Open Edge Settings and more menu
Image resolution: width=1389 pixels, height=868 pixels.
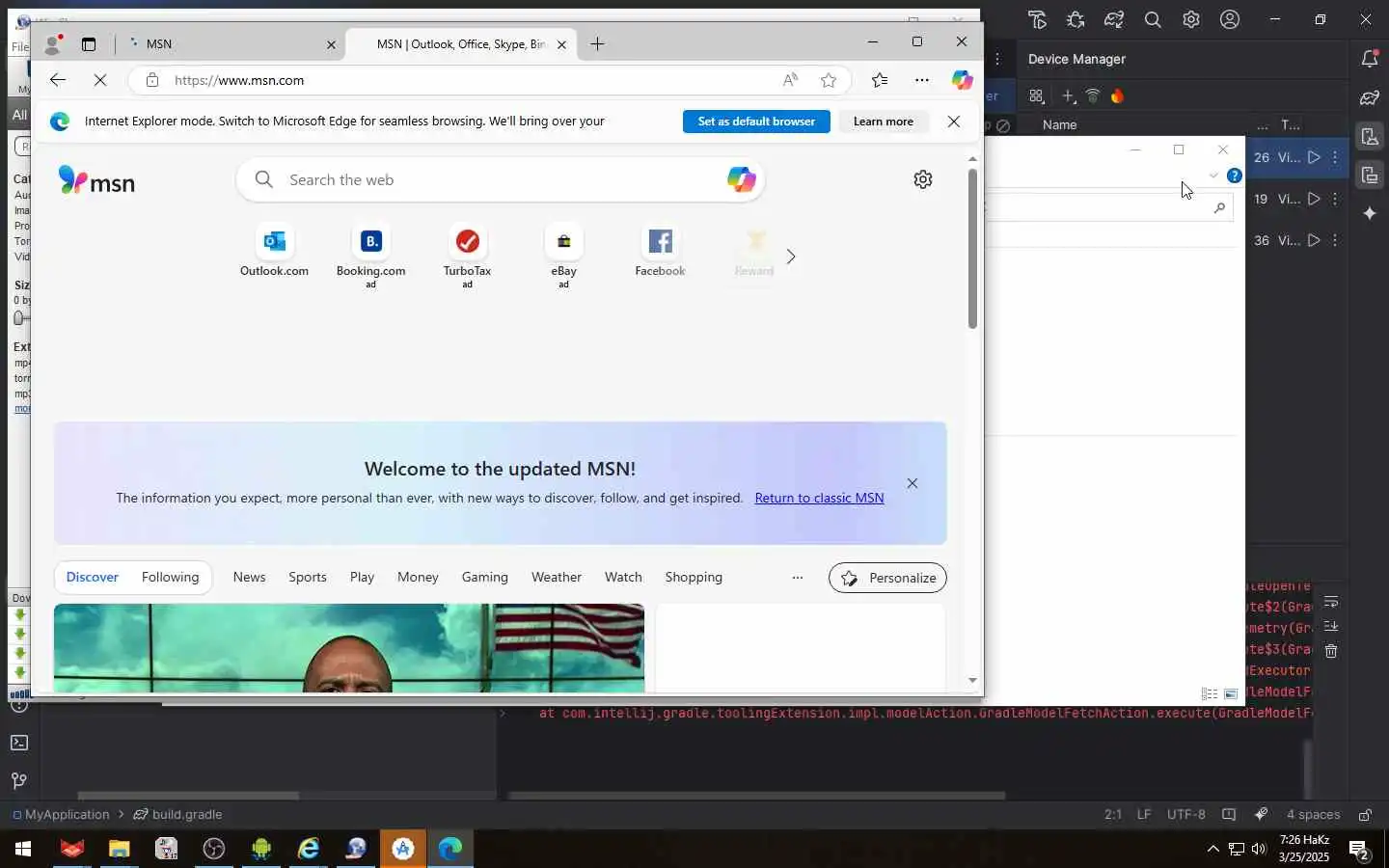(922, 80)
